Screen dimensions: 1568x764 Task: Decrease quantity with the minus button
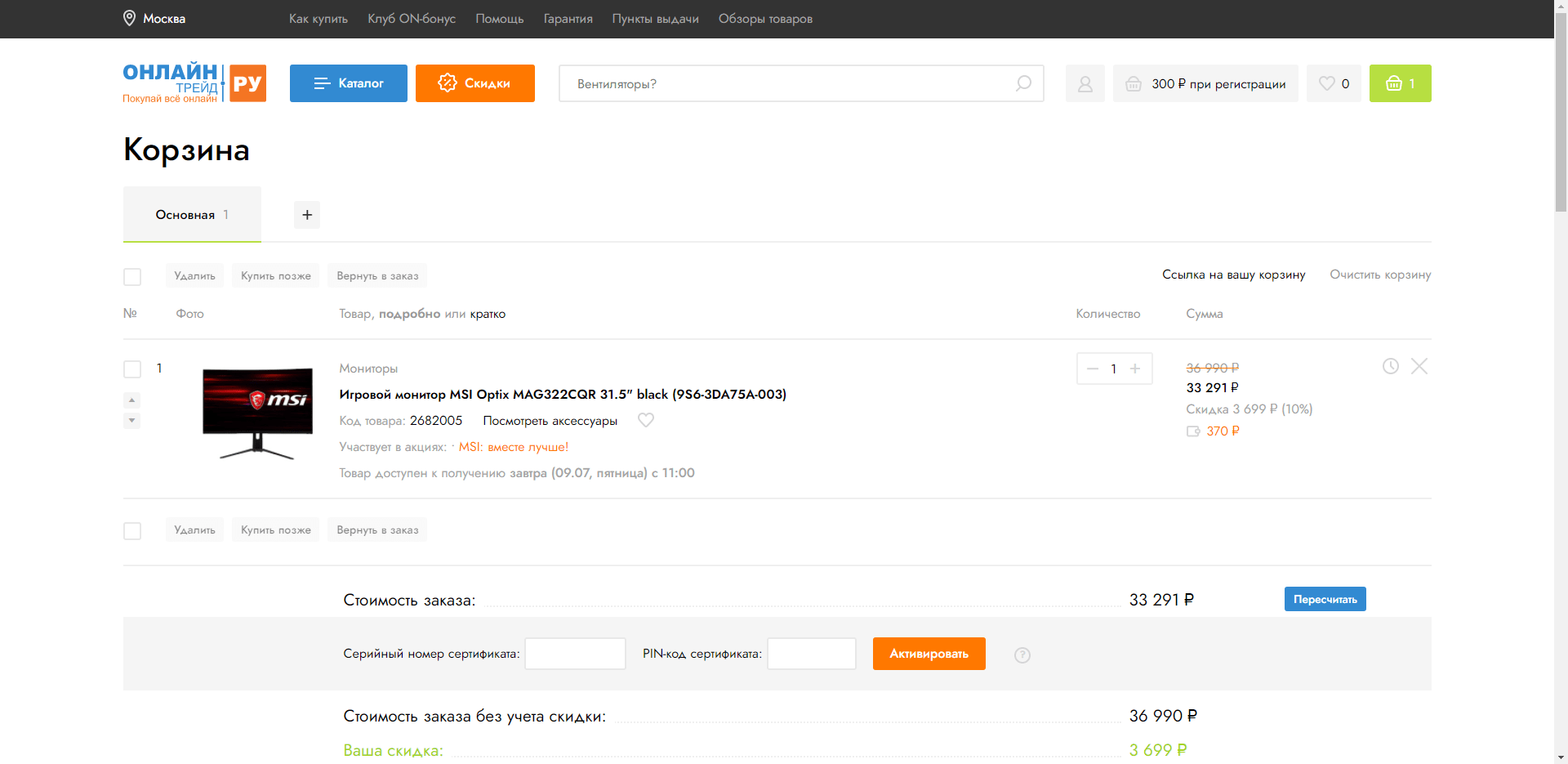[x=1093, y=369]
